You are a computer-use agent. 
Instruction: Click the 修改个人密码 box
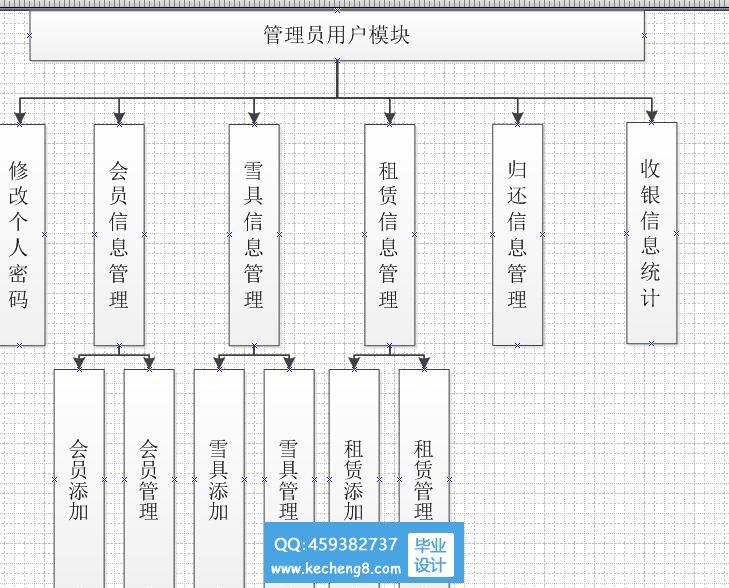point(22,235)
